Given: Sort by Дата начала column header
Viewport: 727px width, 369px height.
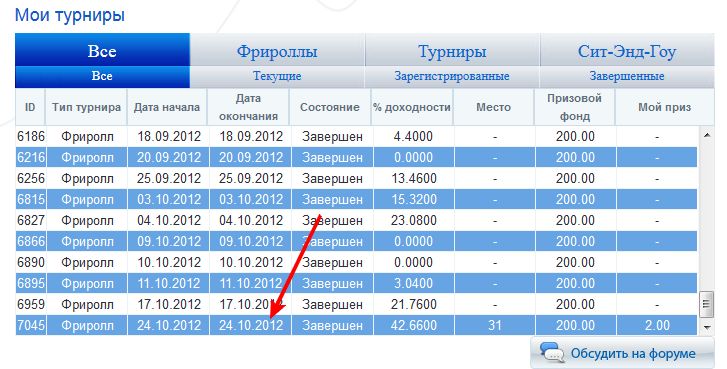Looking at the screenshot, I should (167, 107).
